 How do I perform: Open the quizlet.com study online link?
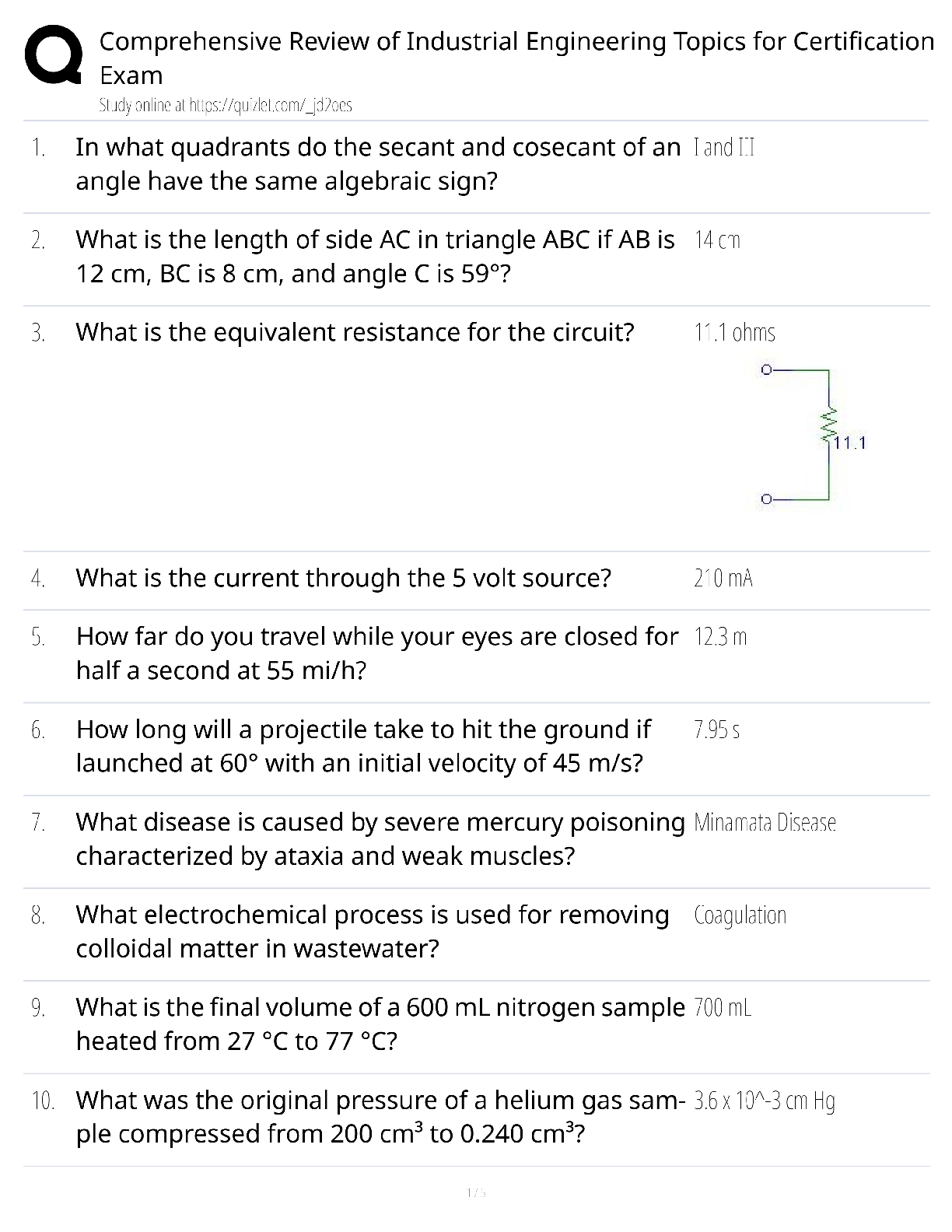coord(226,106)
